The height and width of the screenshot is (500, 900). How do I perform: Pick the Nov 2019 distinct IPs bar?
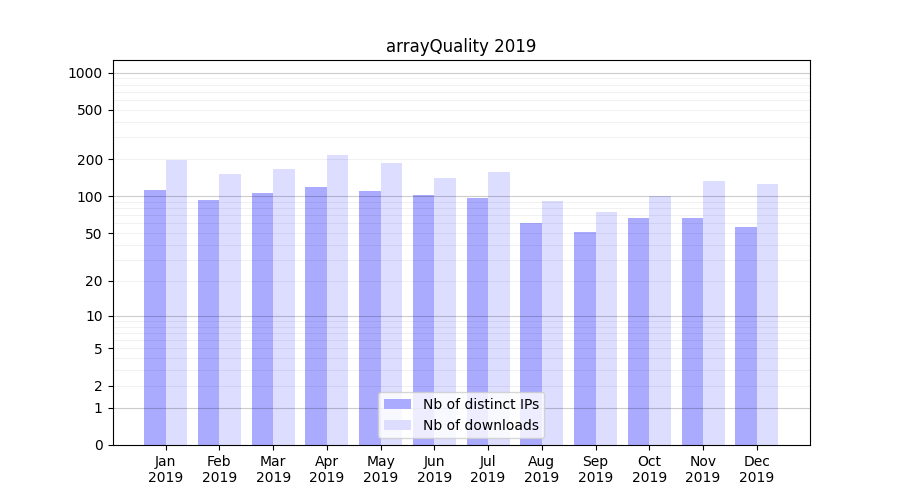pos(692,331)
